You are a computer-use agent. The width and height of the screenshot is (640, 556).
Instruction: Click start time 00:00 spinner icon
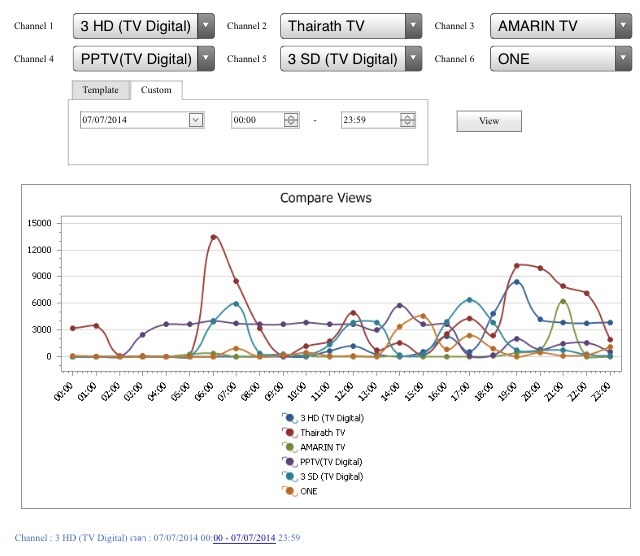click(291, 120)
